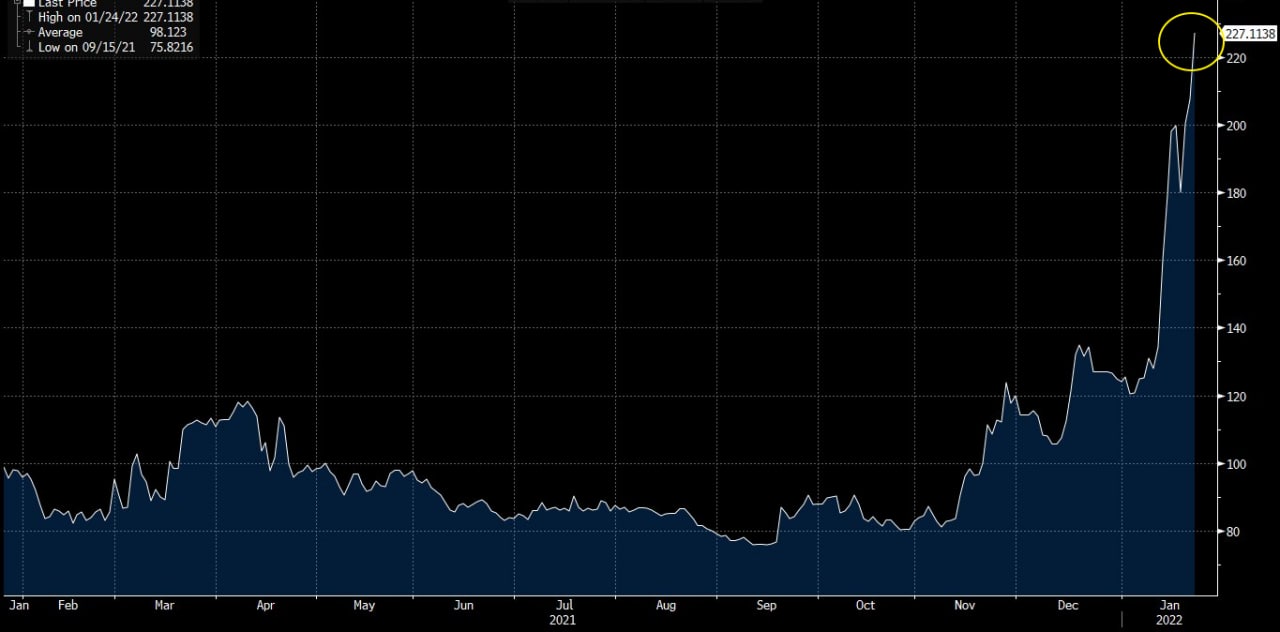1280x632 pixels.
Task: Click the 227.1138 high value in legend
Action: click(168, 17)
